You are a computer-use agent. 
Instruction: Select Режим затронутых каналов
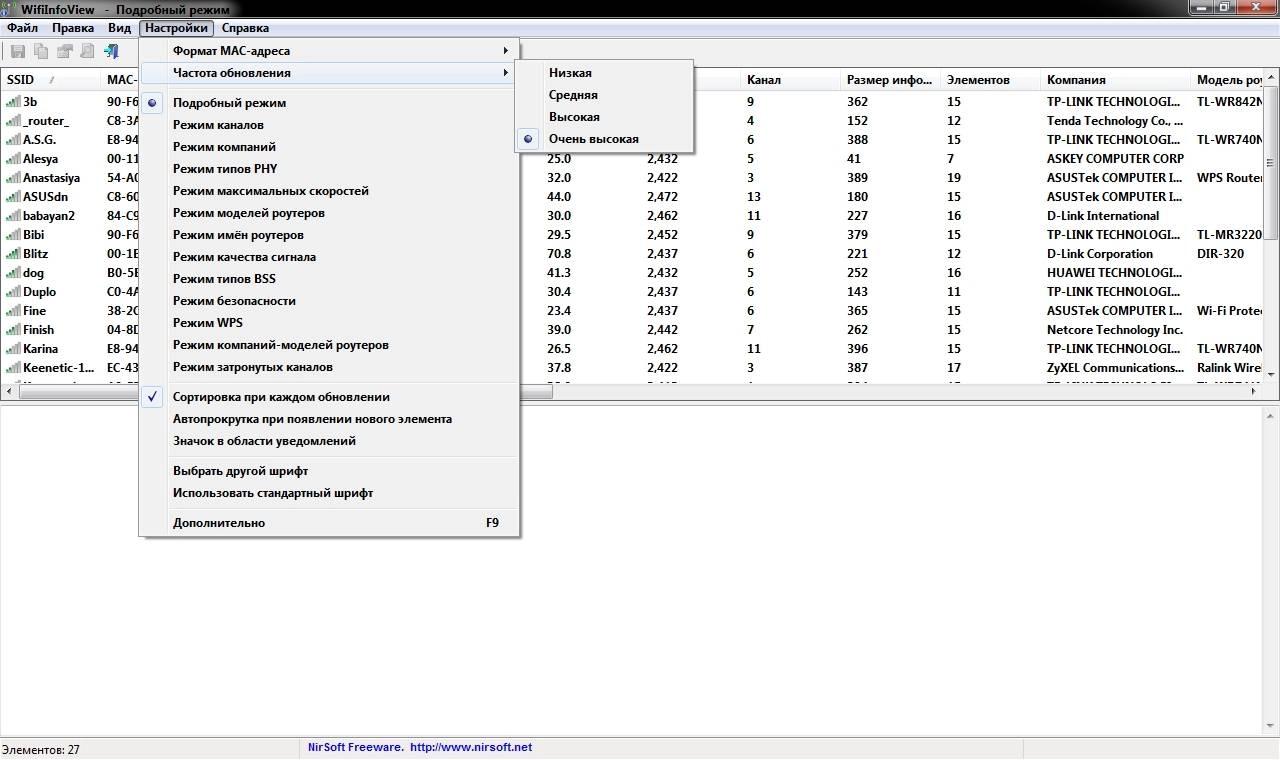(x=329, y=367)
